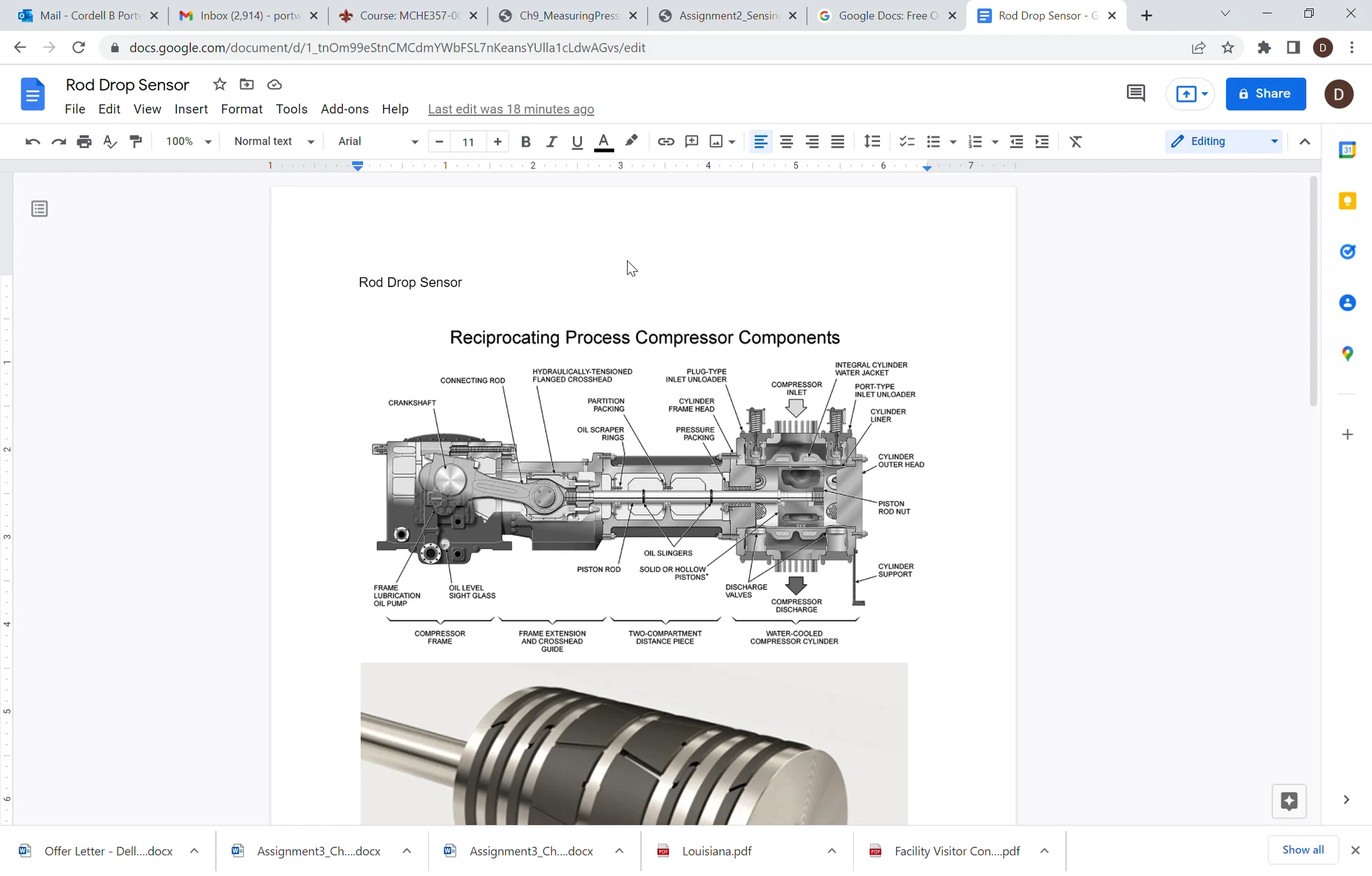Set left text alignment

[x=760, y=142]
